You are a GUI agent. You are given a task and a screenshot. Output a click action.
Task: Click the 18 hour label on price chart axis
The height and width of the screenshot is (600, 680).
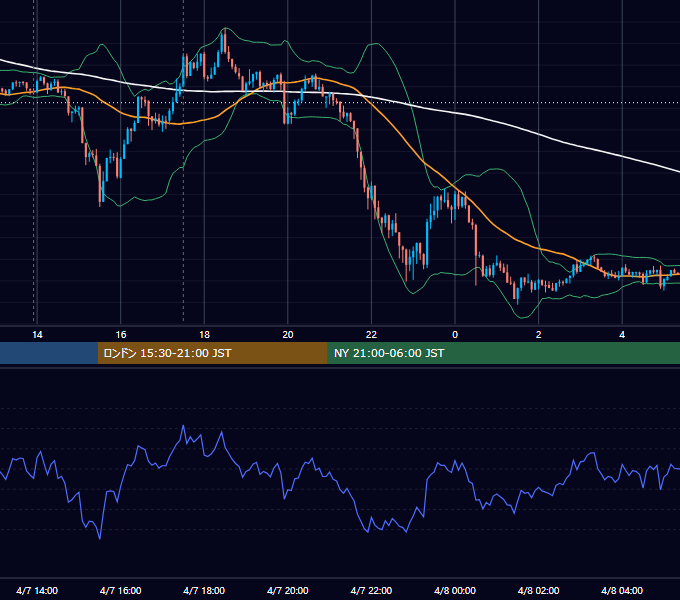coord(204,335)
